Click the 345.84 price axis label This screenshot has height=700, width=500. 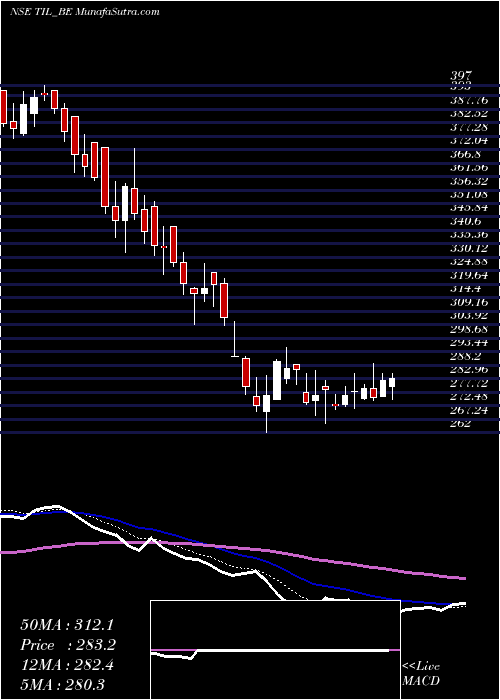468,208
